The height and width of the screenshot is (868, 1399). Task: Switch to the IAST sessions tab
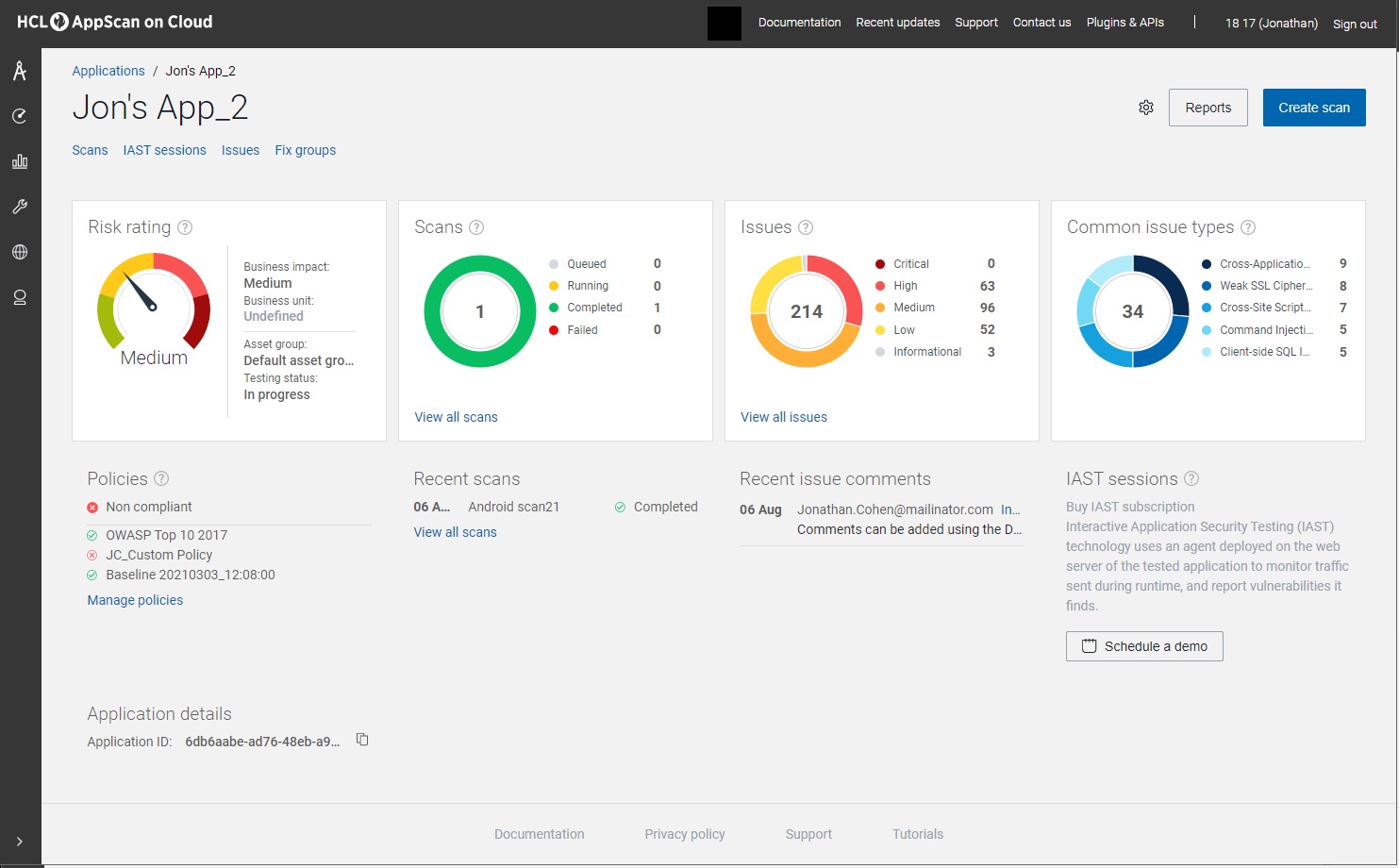[x=164, y=150]
